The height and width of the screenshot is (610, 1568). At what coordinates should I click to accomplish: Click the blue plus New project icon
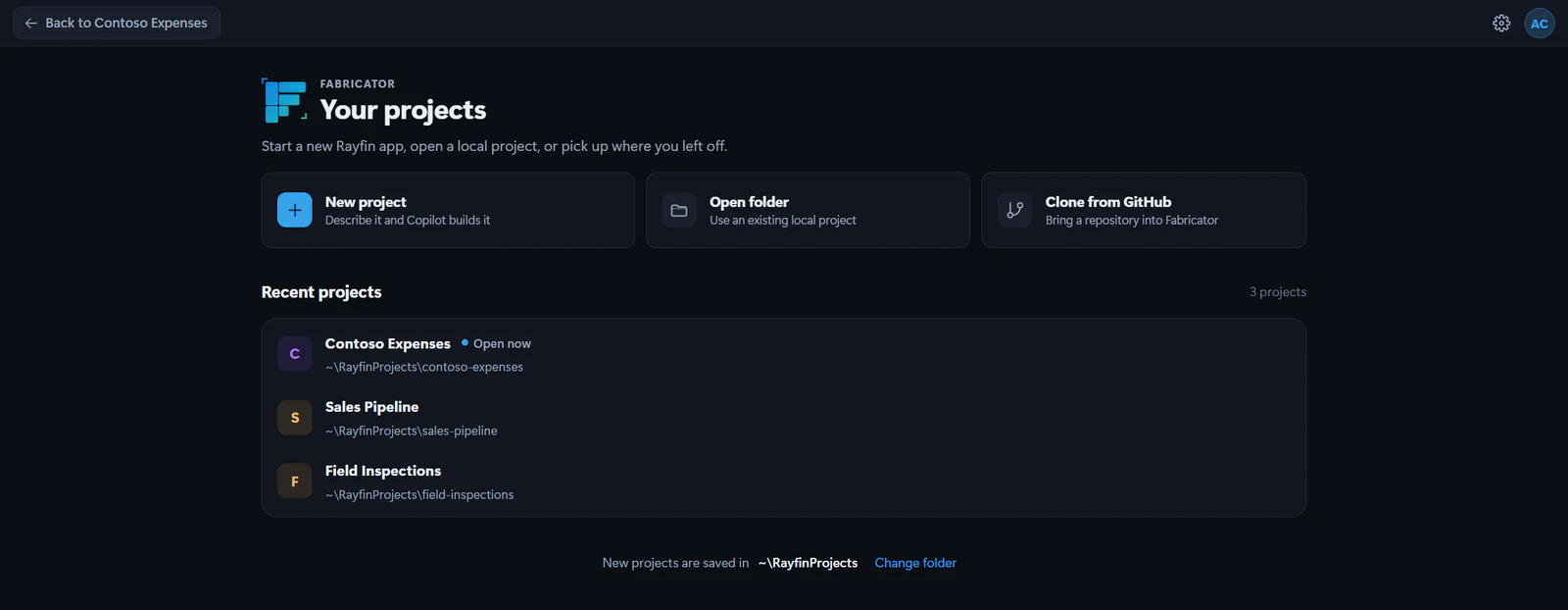(295, 210)
